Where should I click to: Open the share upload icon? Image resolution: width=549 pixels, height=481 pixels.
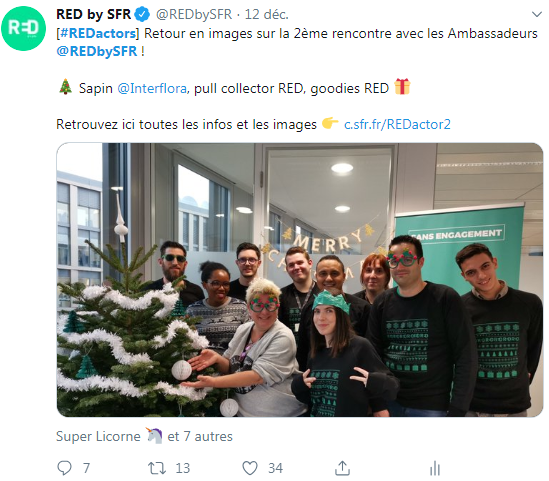pos(342,468)
